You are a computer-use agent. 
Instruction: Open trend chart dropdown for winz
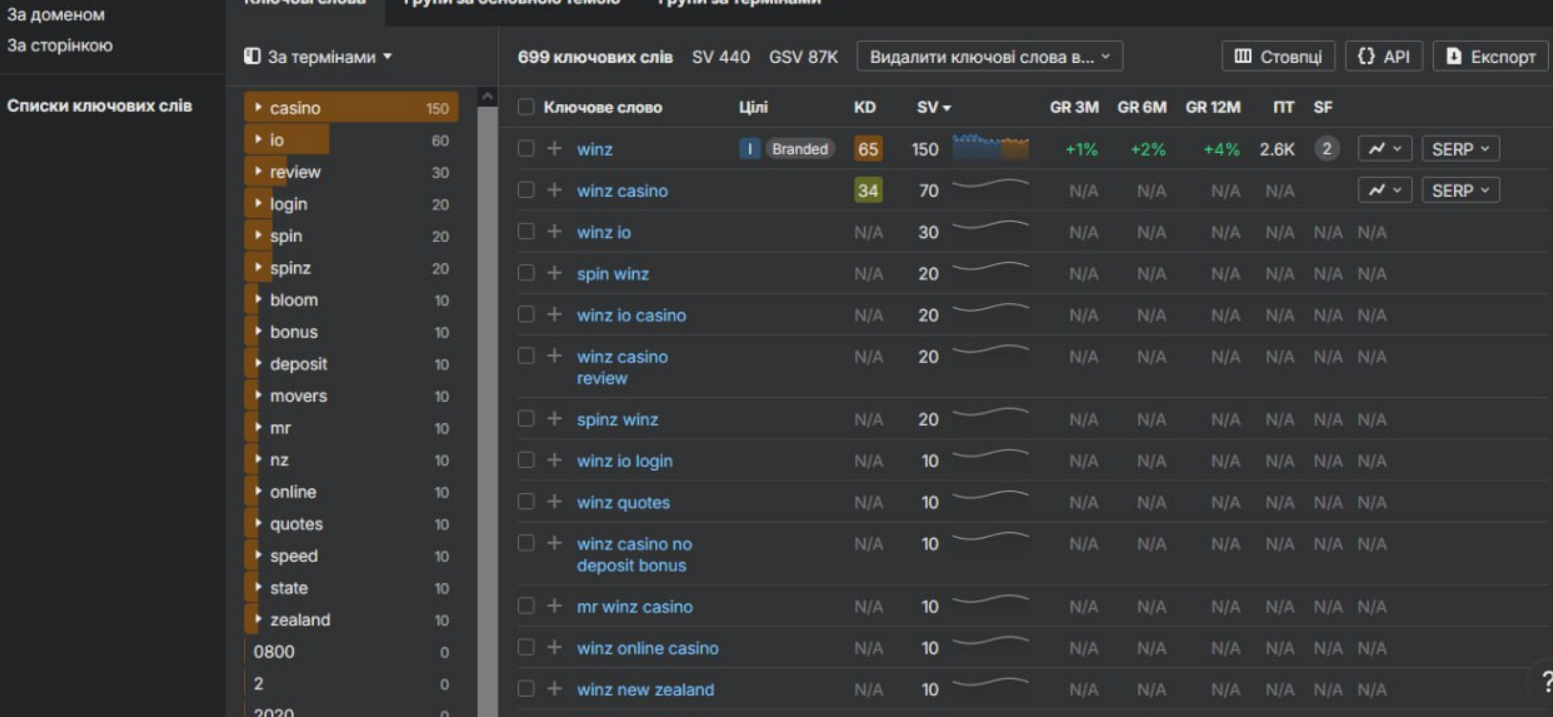1385,149
